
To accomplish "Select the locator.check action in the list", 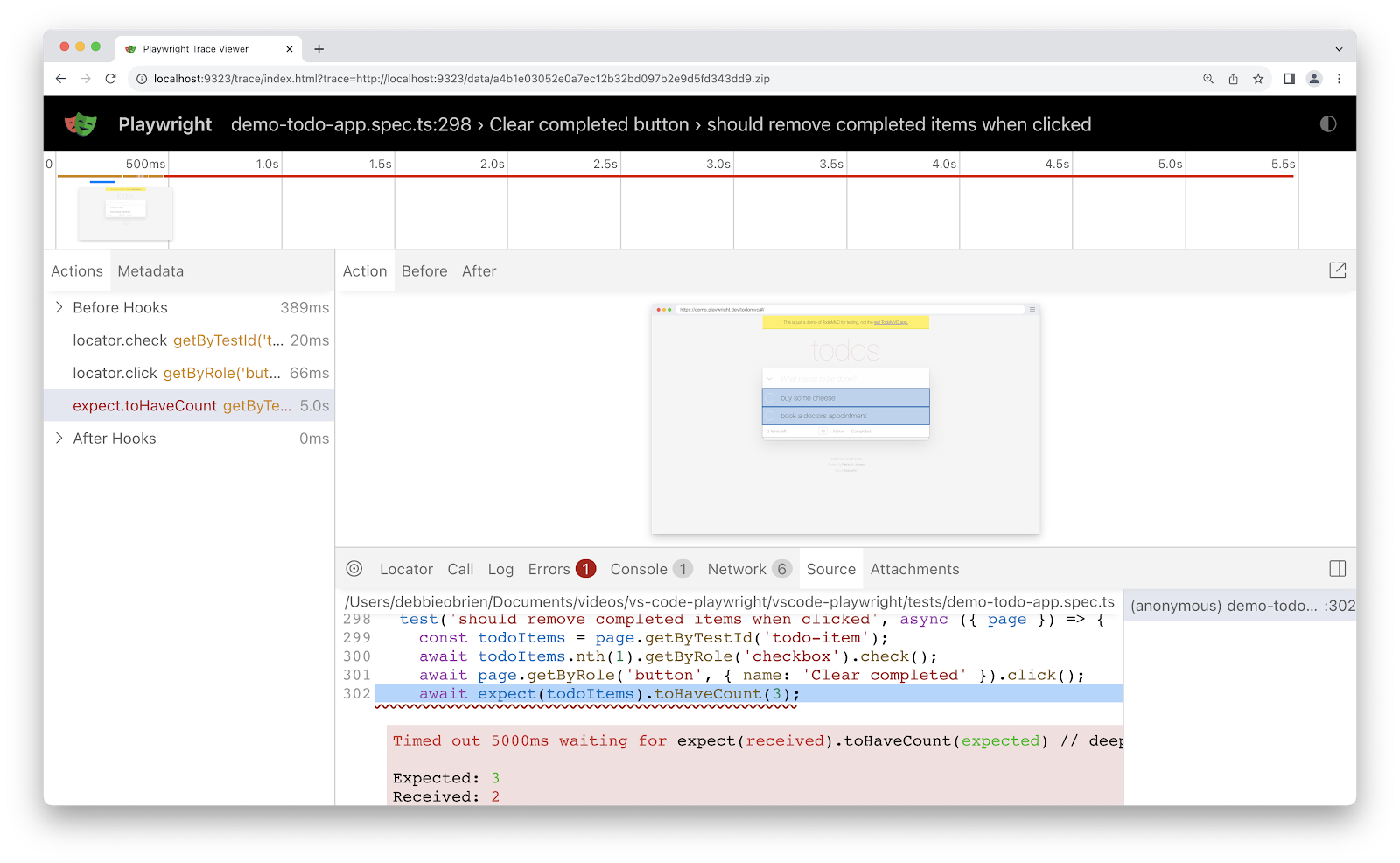I will tap(157, 340).
